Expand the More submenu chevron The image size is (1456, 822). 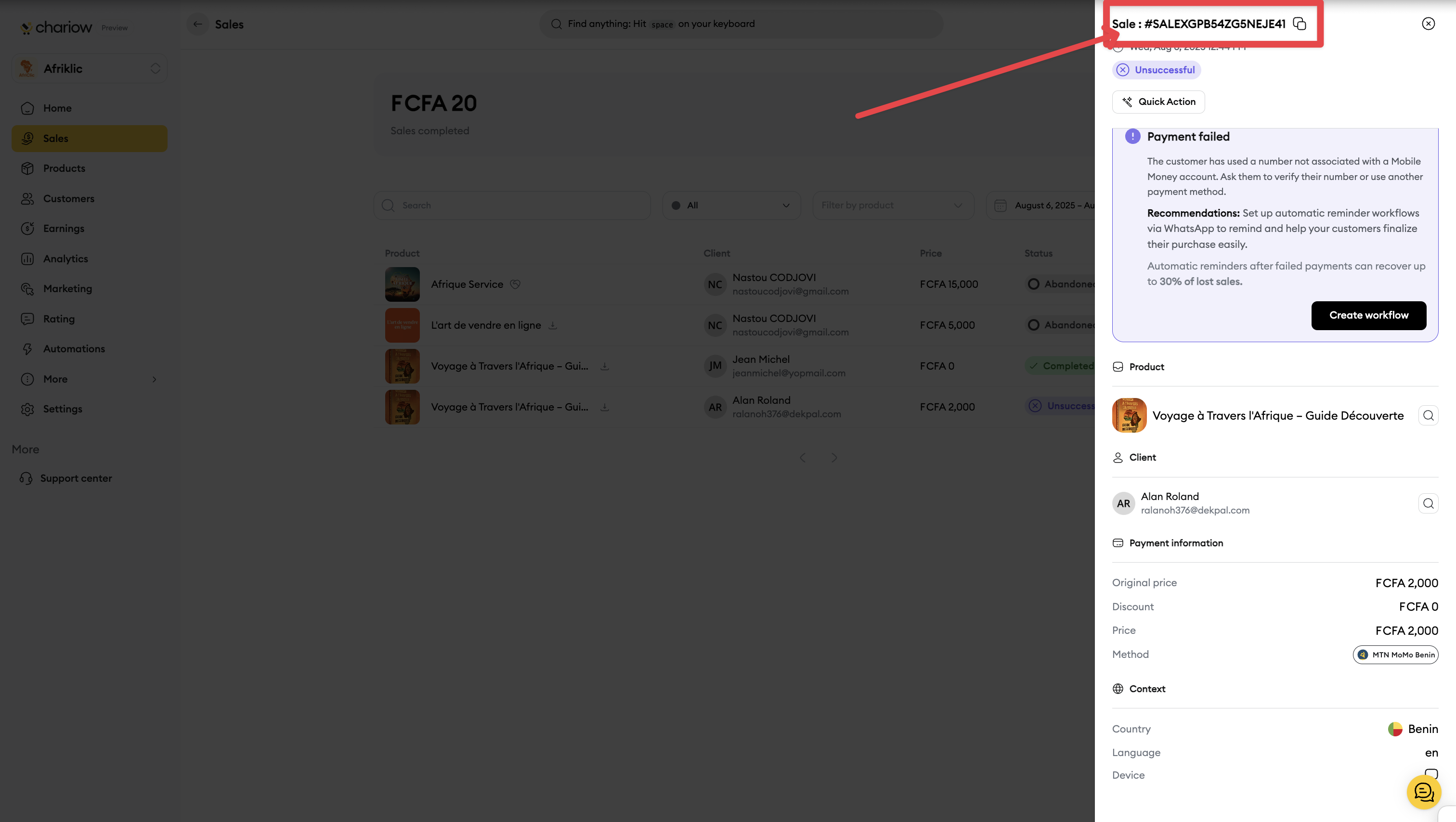[x=154, y=379]
